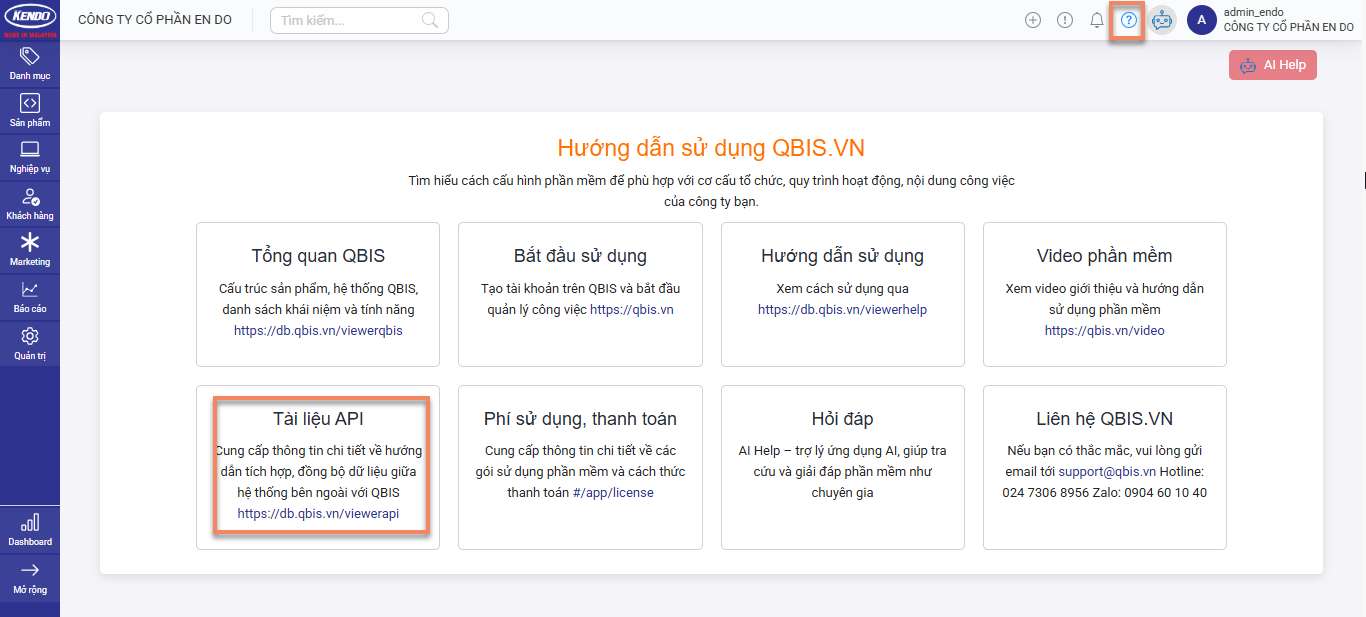Expand sidebar with Mở rộng arrow
This screenshot has width=1366, height=617.
[30, 578]
